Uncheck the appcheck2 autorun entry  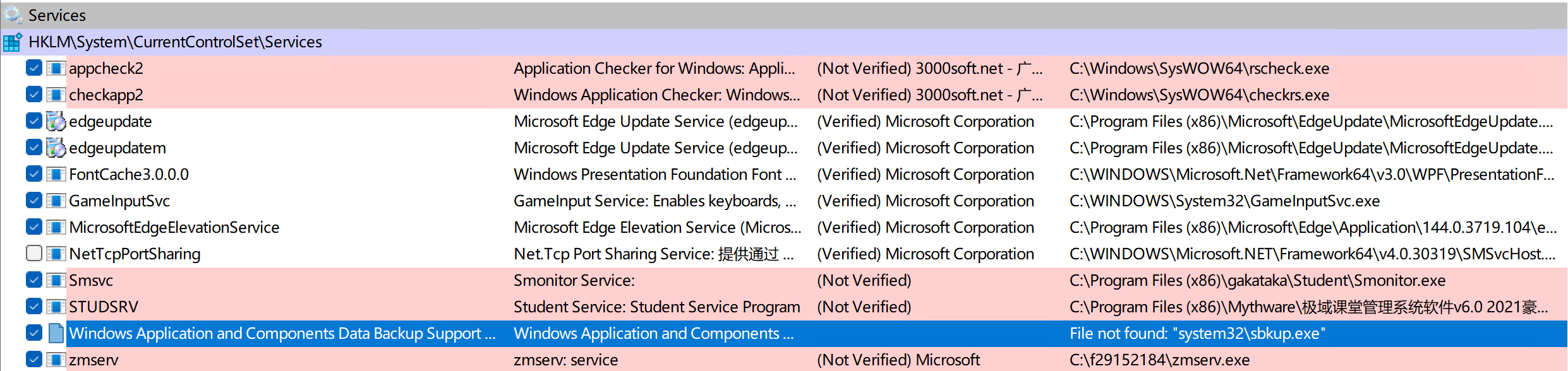click(34, 68)
